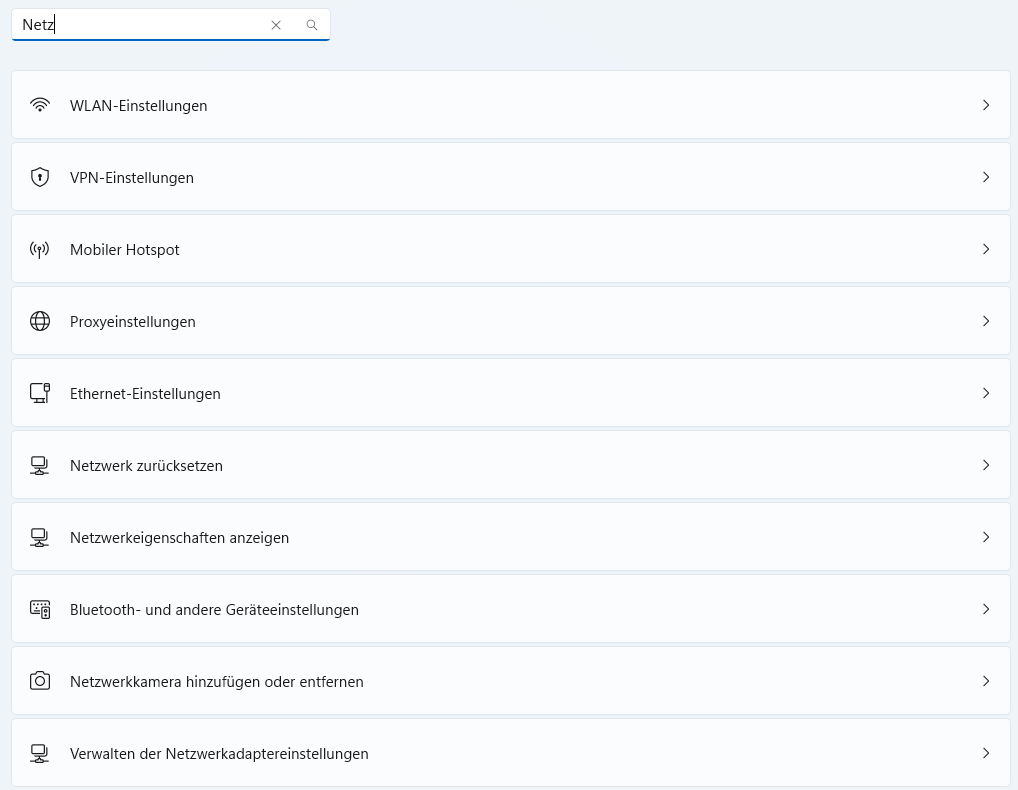Click the Bluetooth devices keyboard icon
This screenshot has width=1018, height=790.
pyautogui.click(x=40, y=609)
